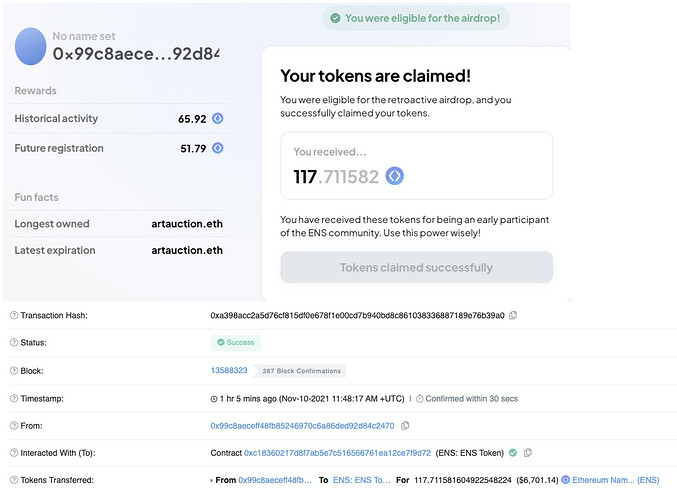The height and width of the screenshot is (500, 677).
Task: Open sender 0x99c8aeceff48fb... in Tokens Transferred
Action: point(275,480)
